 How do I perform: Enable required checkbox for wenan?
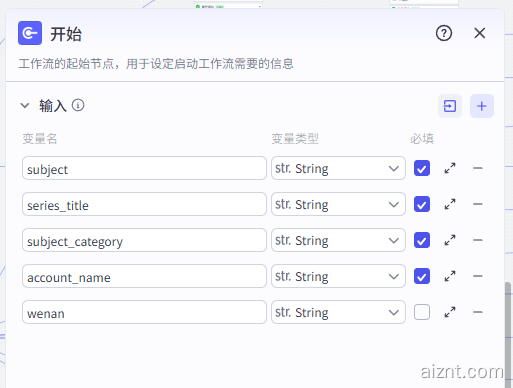coord(422,312)
